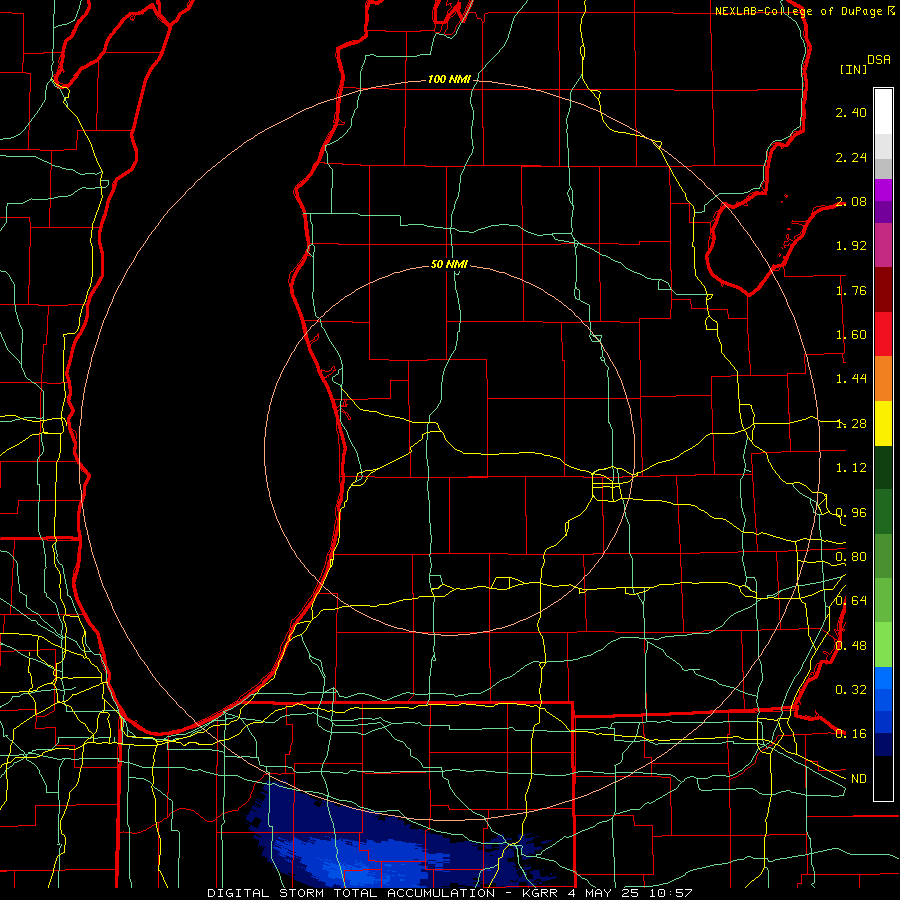
Task: Select the lime green legend swatch
Action: [x=883, y=645]
